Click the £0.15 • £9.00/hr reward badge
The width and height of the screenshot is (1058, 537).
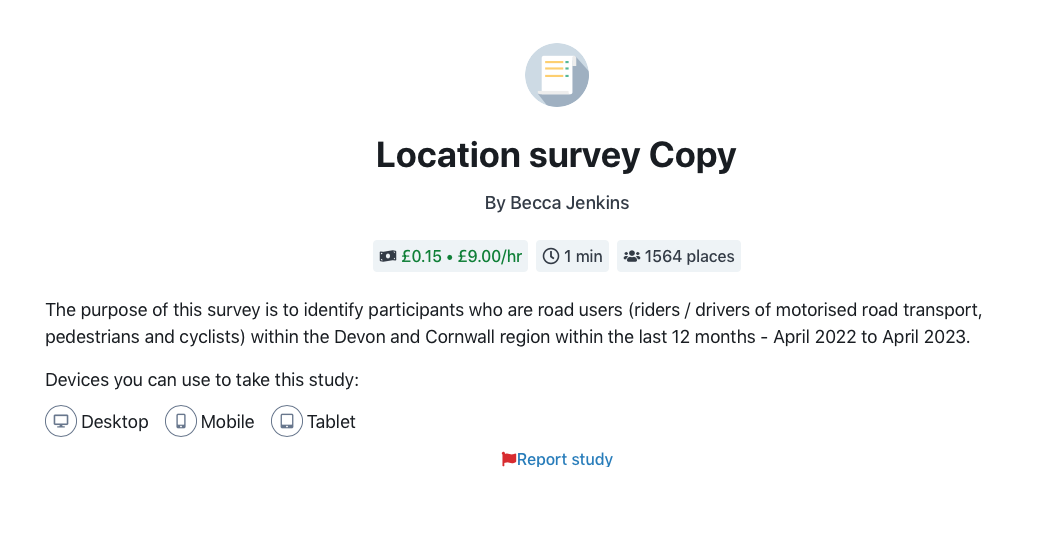451,256
